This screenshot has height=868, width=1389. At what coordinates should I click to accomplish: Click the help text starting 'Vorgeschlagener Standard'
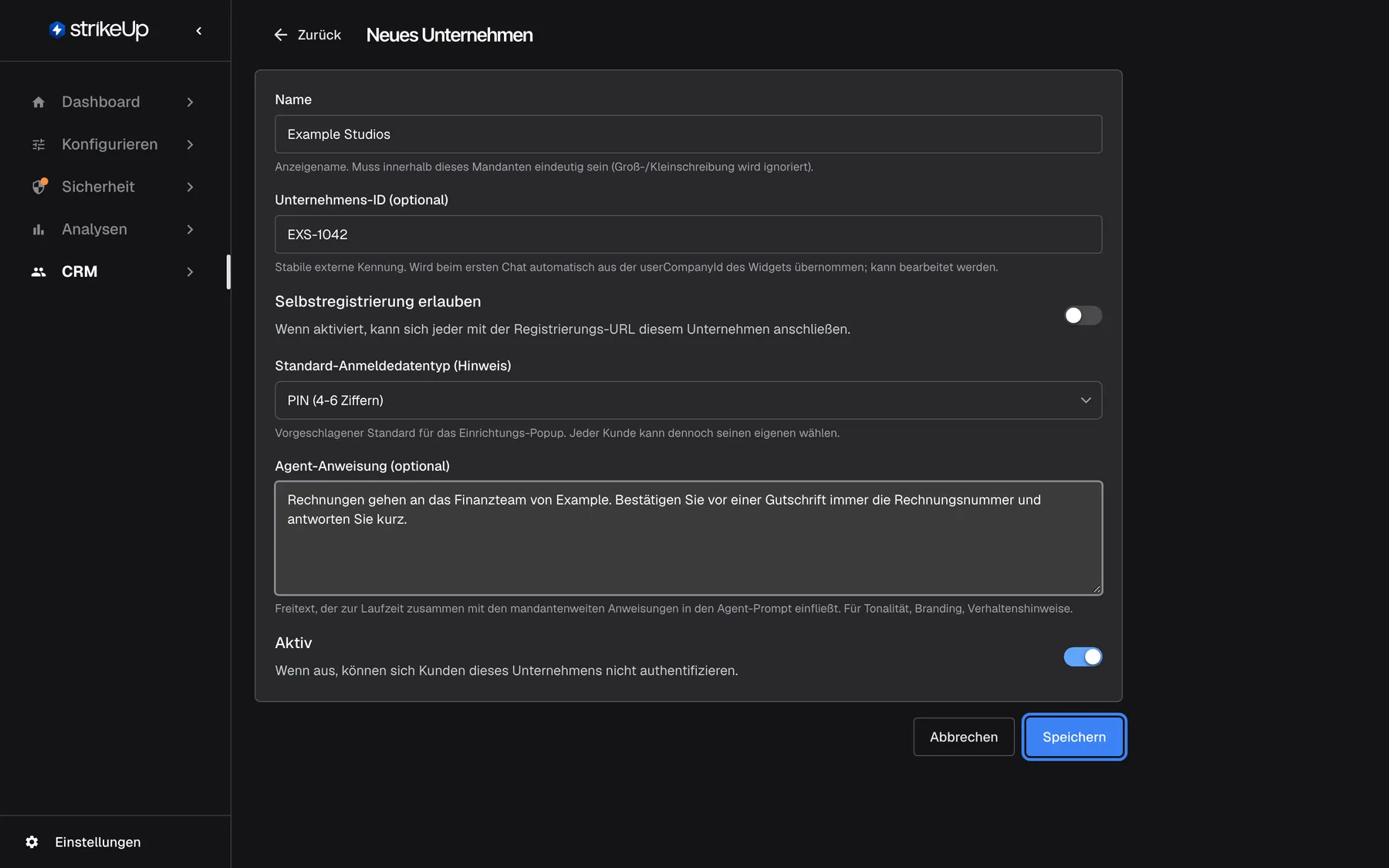click(557, 433)
